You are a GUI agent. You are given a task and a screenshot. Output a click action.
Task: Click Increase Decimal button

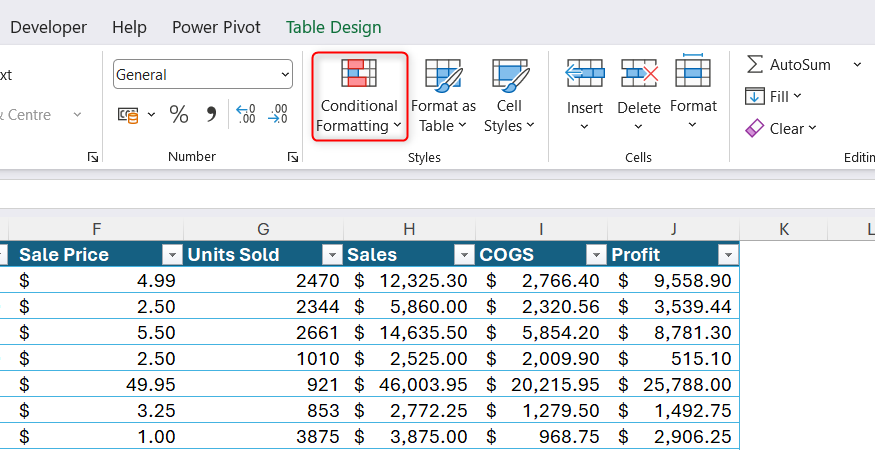tap(246, 114)
